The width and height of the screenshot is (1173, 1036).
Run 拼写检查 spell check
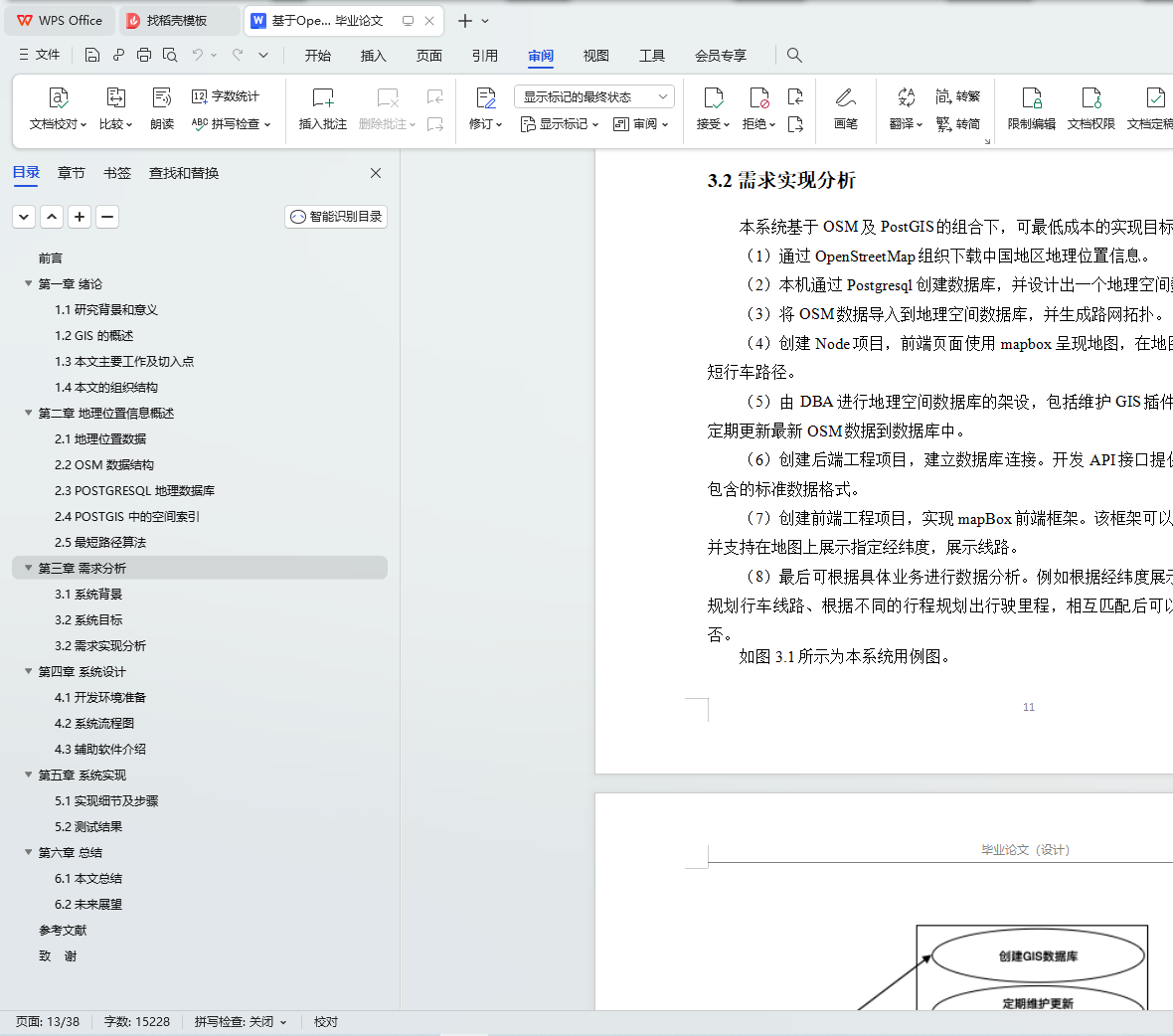click(231, 123)
